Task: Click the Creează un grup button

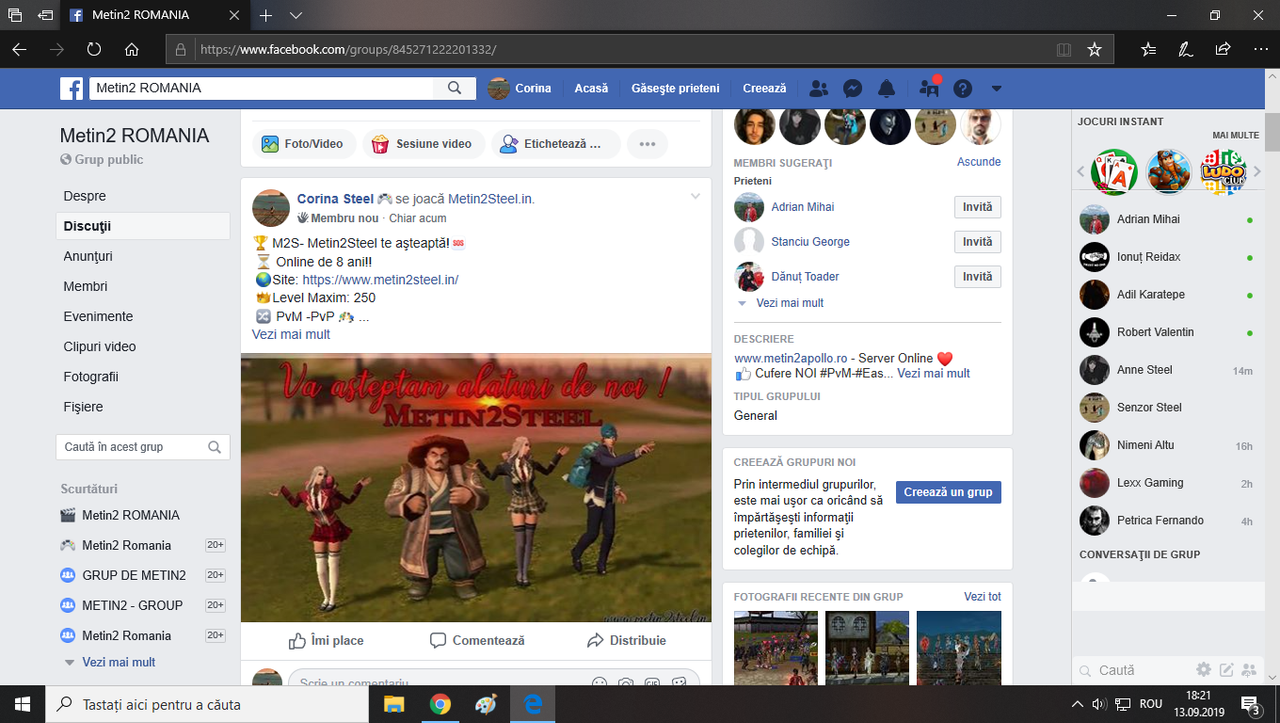Action: [948, 492]
